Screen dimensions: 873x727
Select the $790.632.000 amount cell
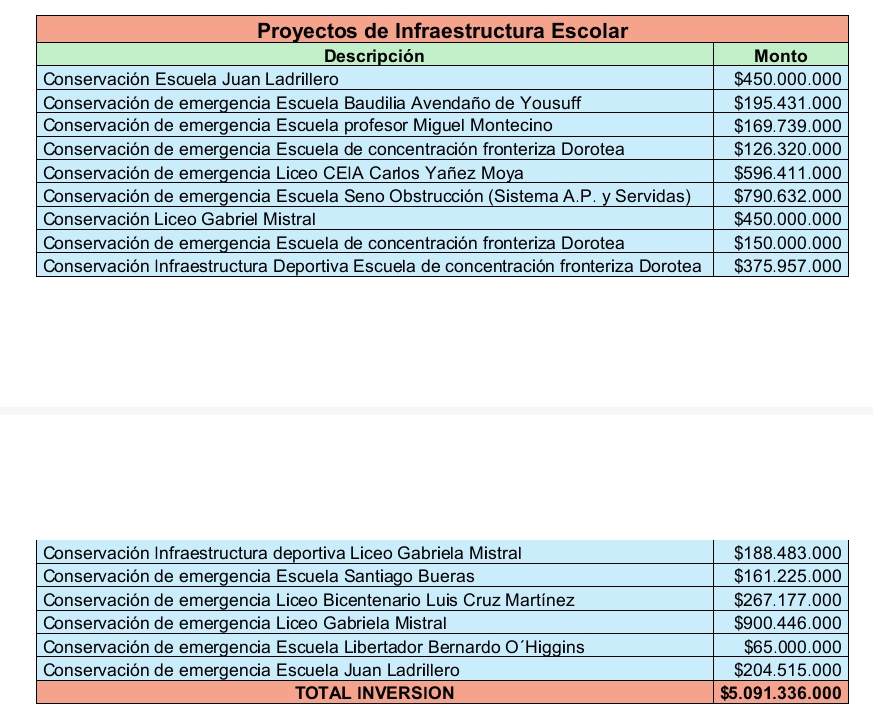[x=787, y=195]
